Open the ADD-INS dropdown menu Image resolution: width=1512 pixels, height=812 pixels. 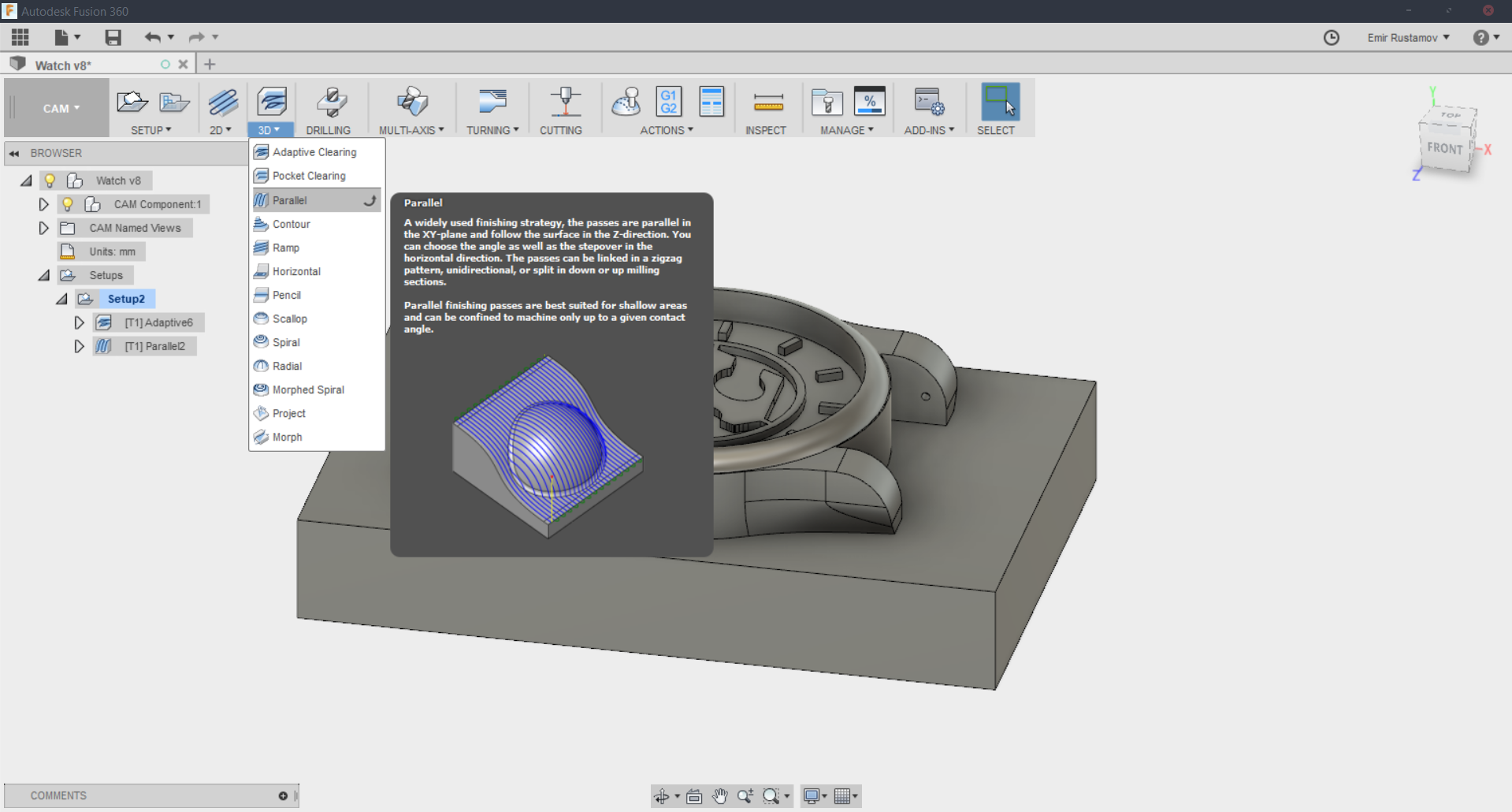tap(929, 130)
